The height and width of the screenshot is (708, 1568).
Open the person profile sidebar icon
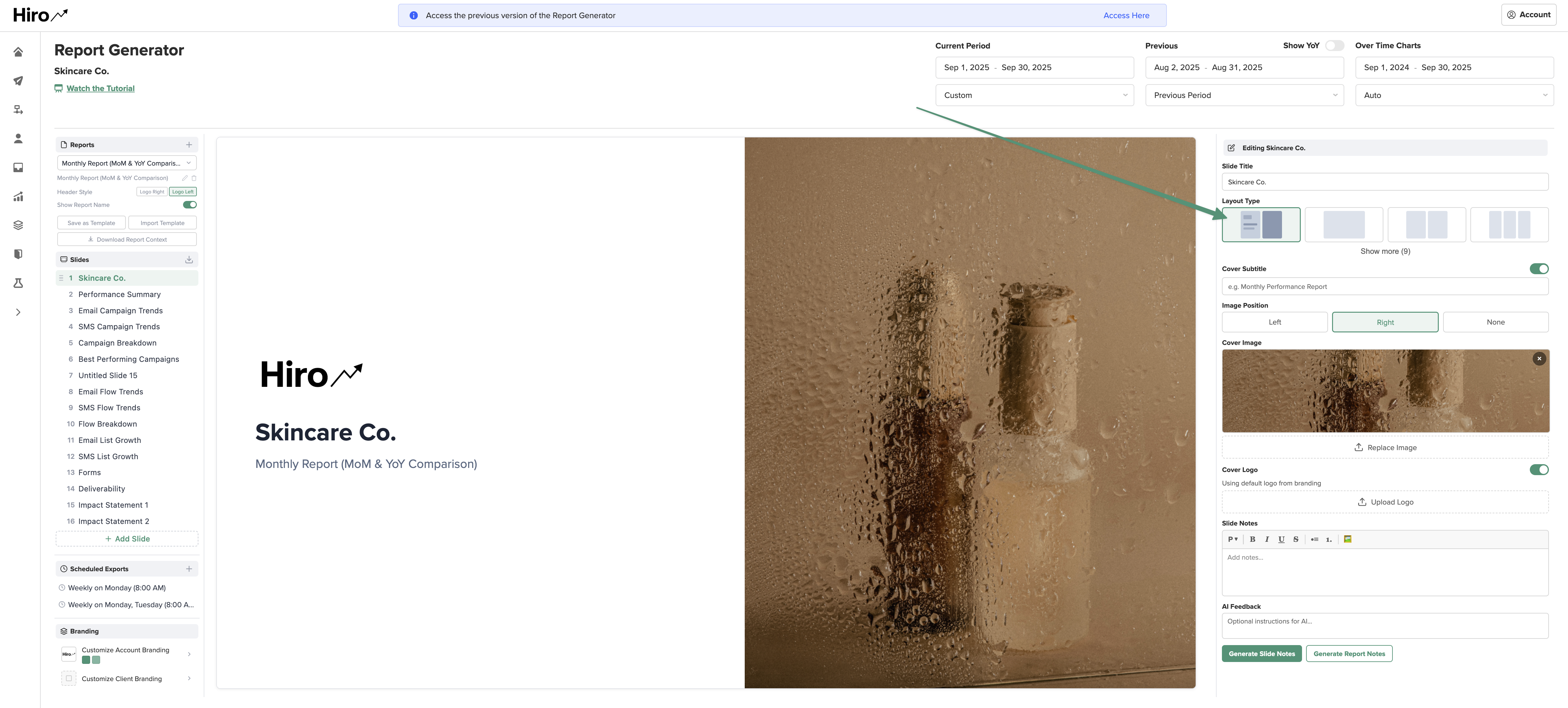click(18, 139)
